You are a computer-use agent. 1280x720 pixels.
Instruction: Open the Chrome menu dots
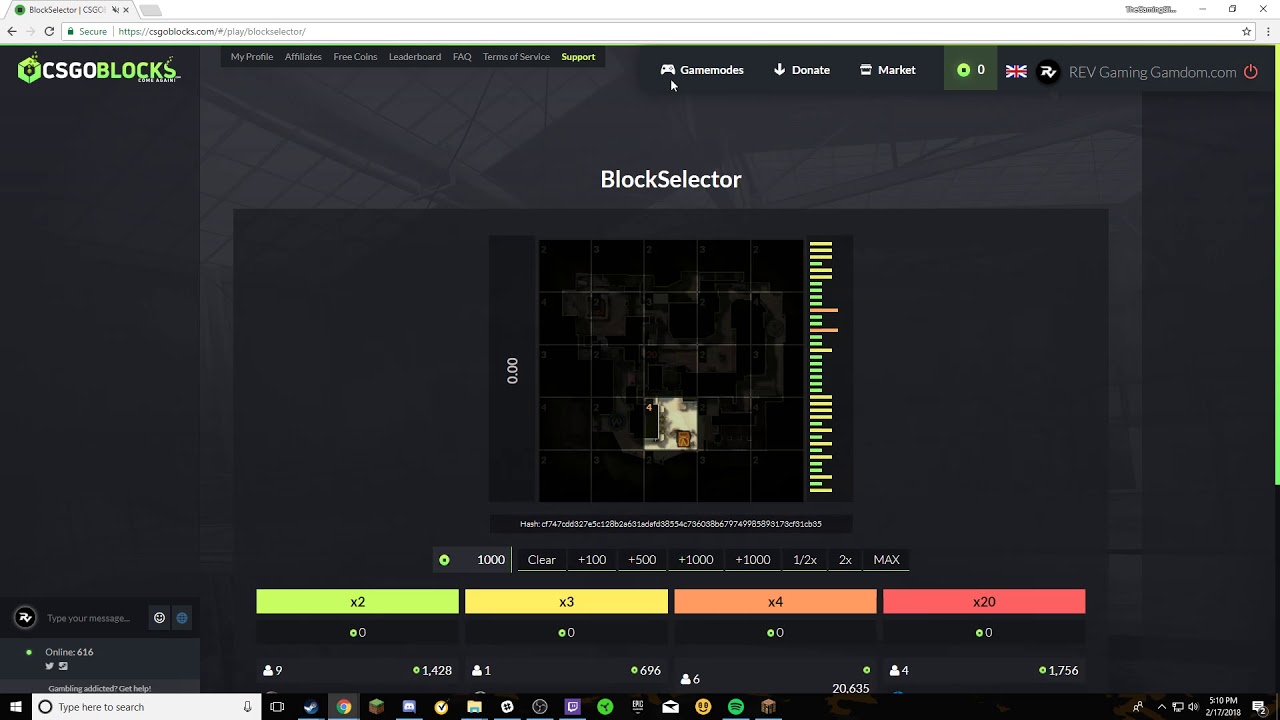click(x=1268, y=31)
